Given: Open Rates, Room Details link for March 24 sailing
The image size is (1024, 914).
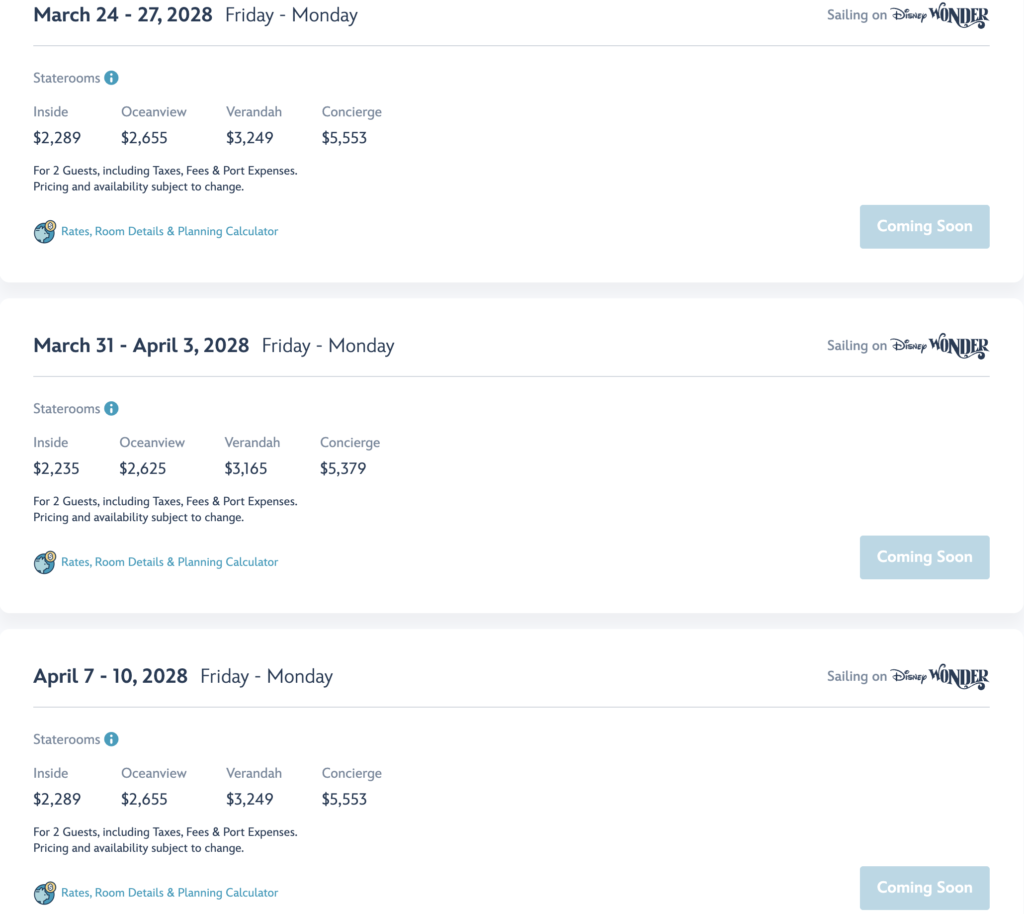Looking at the screenshot, I should [x=169, y=231].
